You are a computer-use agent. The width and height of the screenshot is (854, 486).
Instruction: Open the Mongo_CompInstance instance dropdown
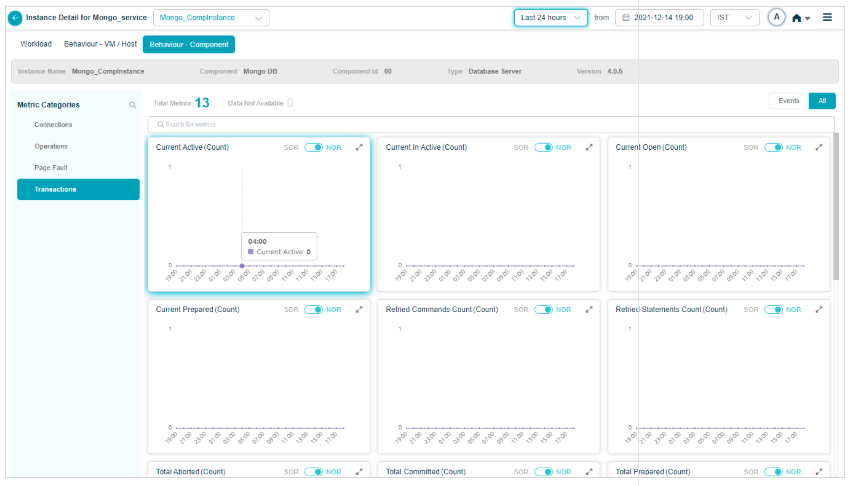pos(211,18)
